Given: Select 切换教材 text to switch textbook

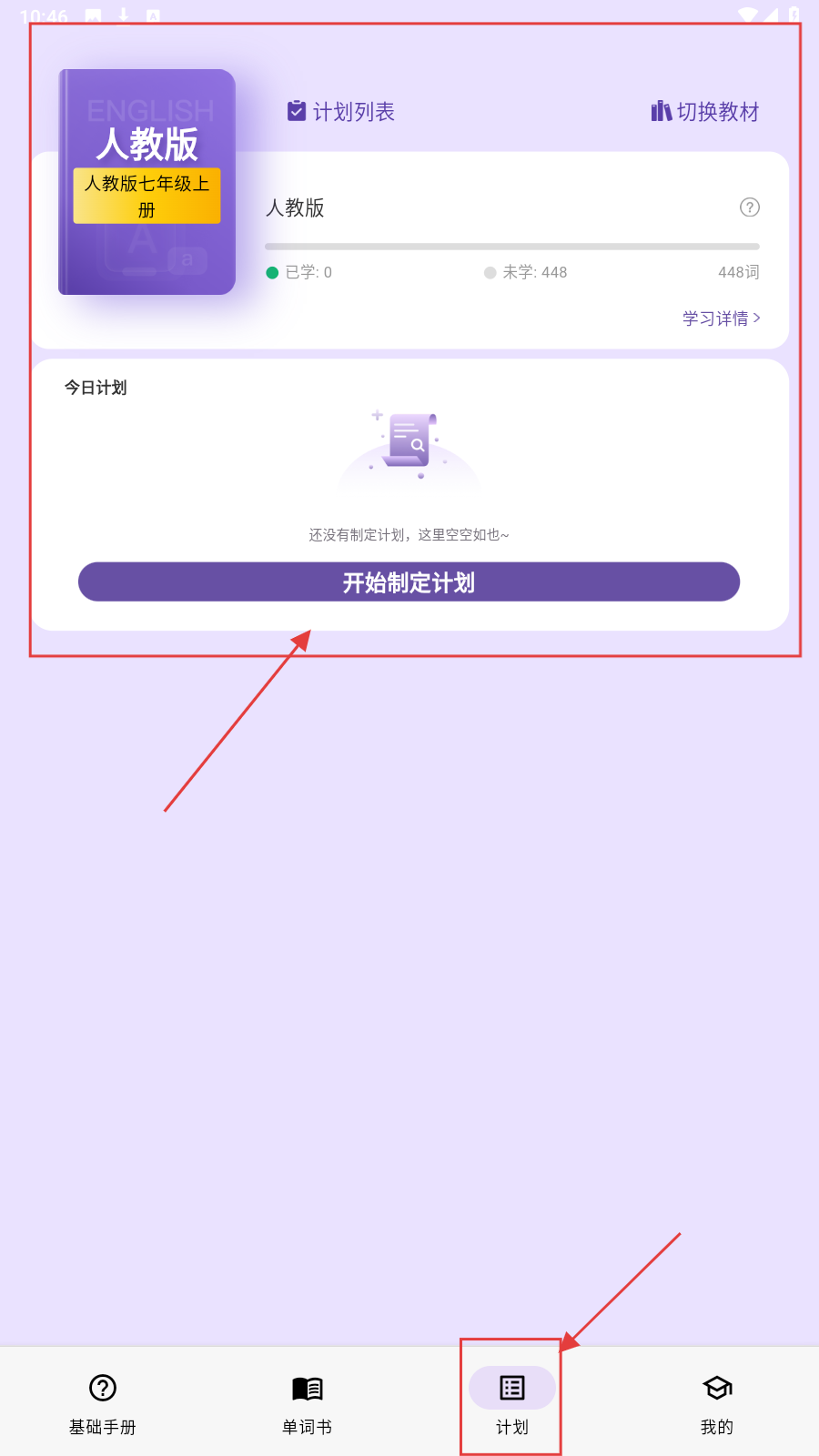Looking at the screenshot, I should (718, 112).
